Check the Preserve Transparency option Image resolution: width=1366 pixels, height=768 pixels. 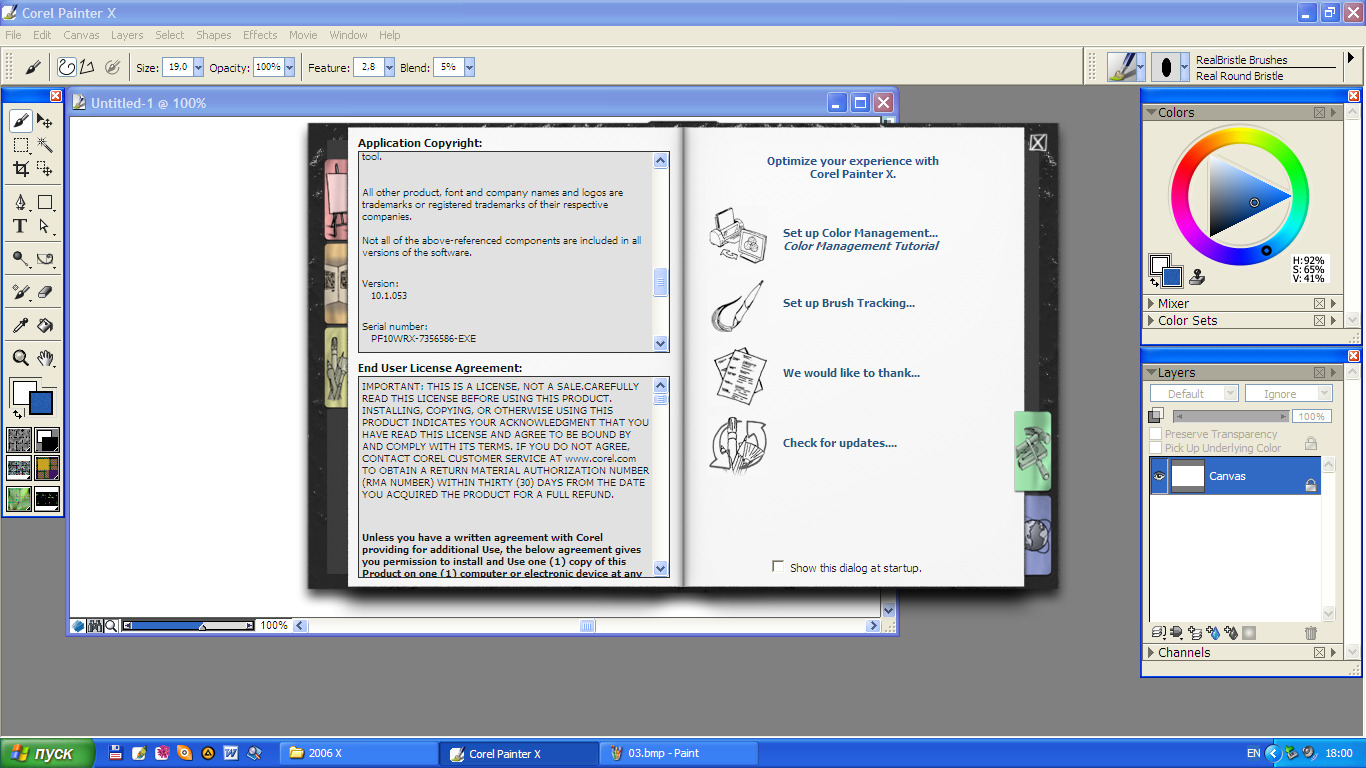click(1156, 434)
